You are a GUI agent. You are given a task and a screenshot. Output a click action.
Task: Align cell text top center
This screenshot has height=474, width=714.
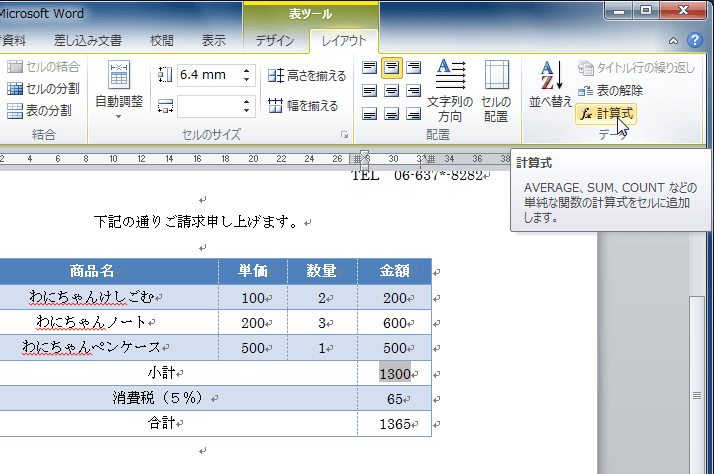point(391,67)
